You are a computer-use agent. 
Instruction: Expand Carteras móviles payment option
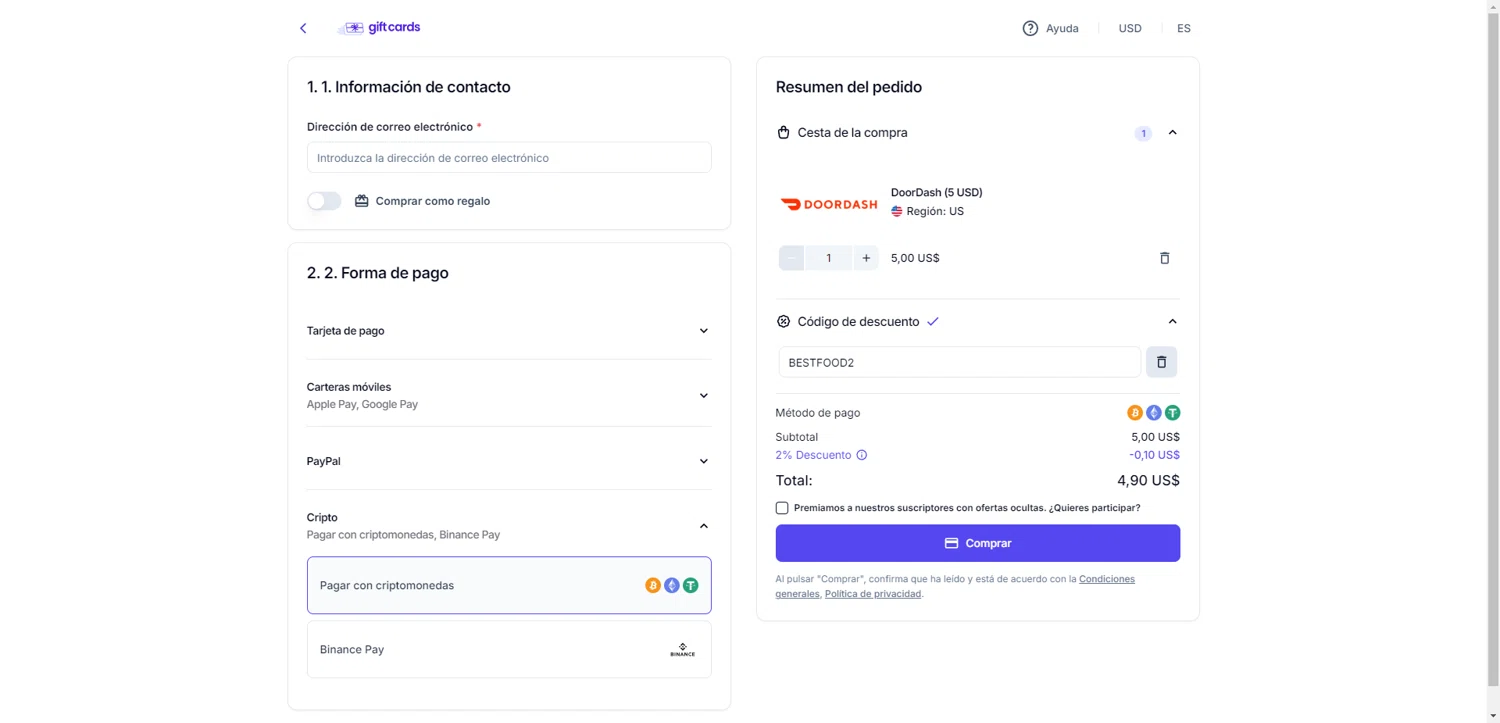(x=509, y=395)
